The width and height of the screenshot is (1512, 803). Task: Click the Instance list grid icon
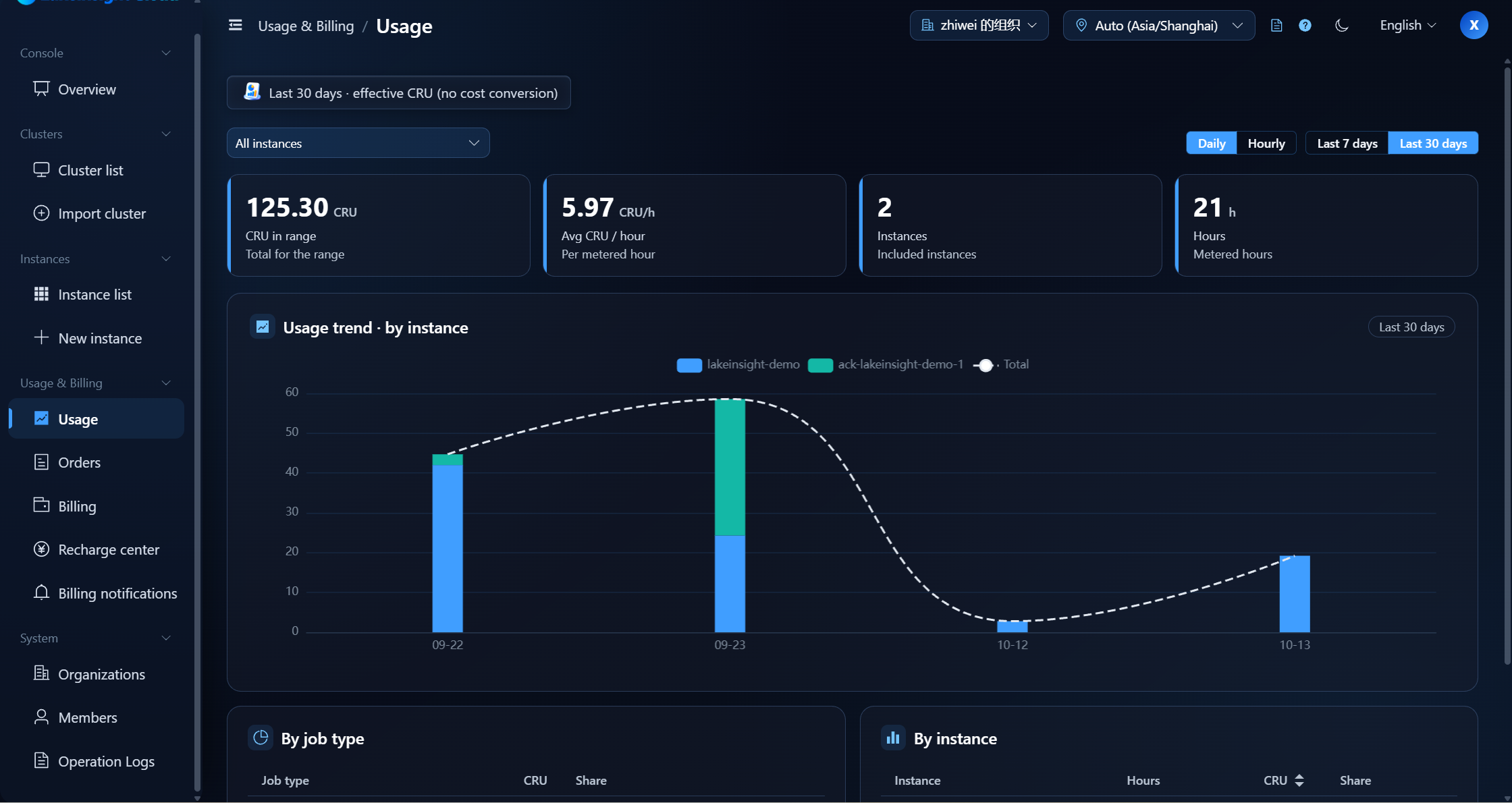click(41, 294)
